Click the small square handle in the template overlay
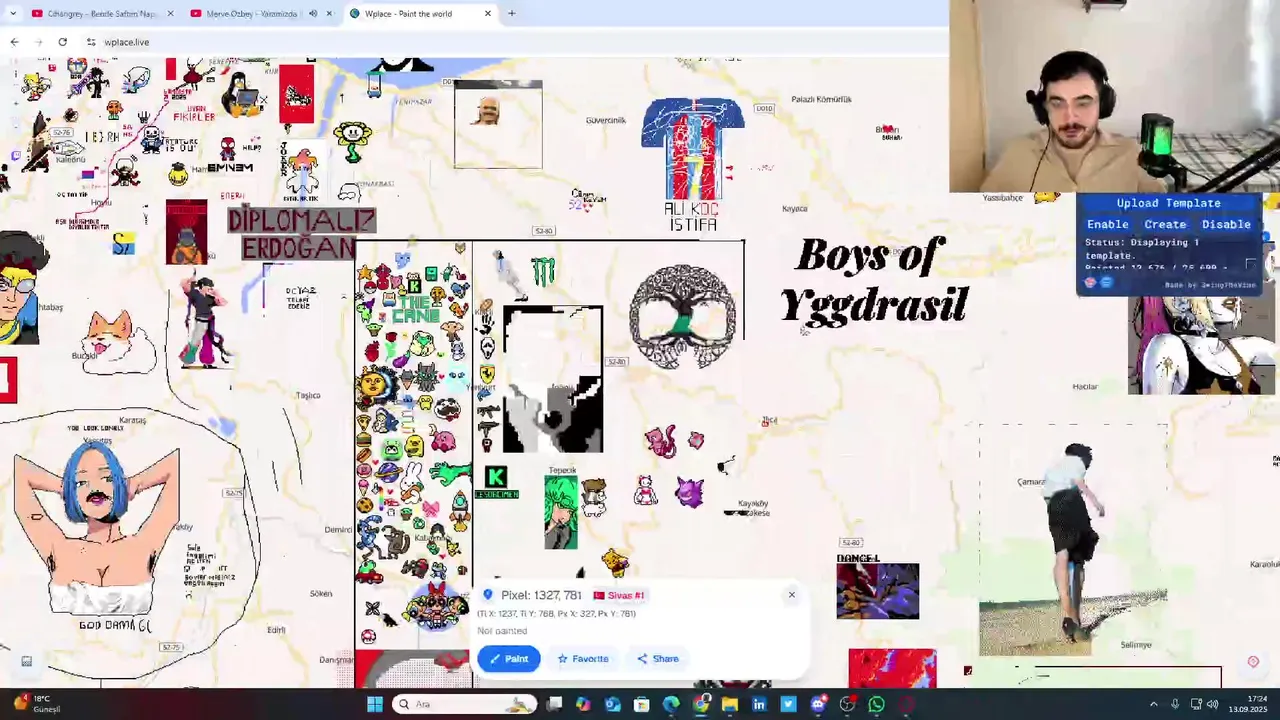 pyautogui.click(x=1250, y=264)
